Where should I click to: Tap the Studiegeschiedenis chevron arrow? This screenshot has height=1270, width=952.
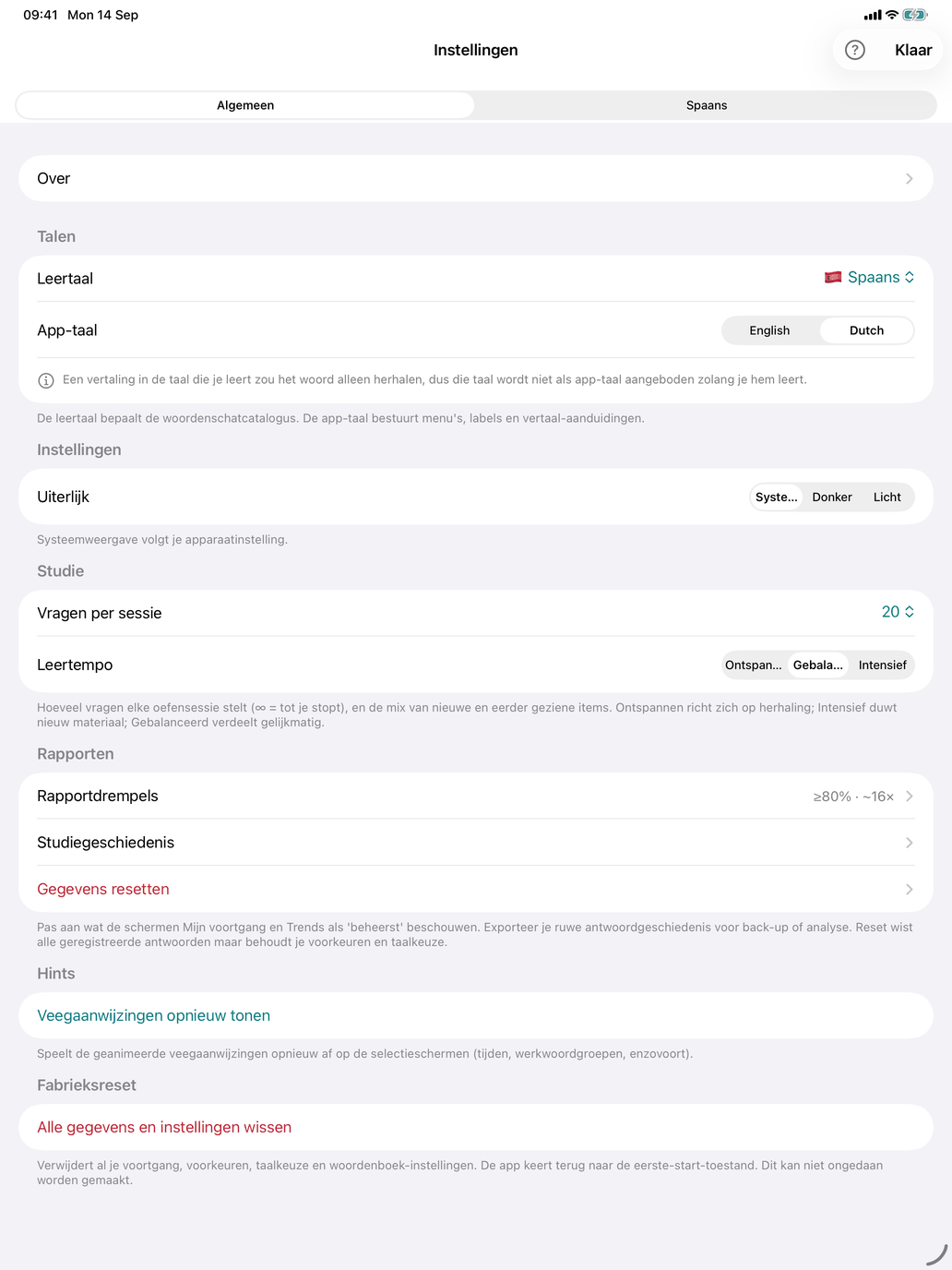pos(909,843)
